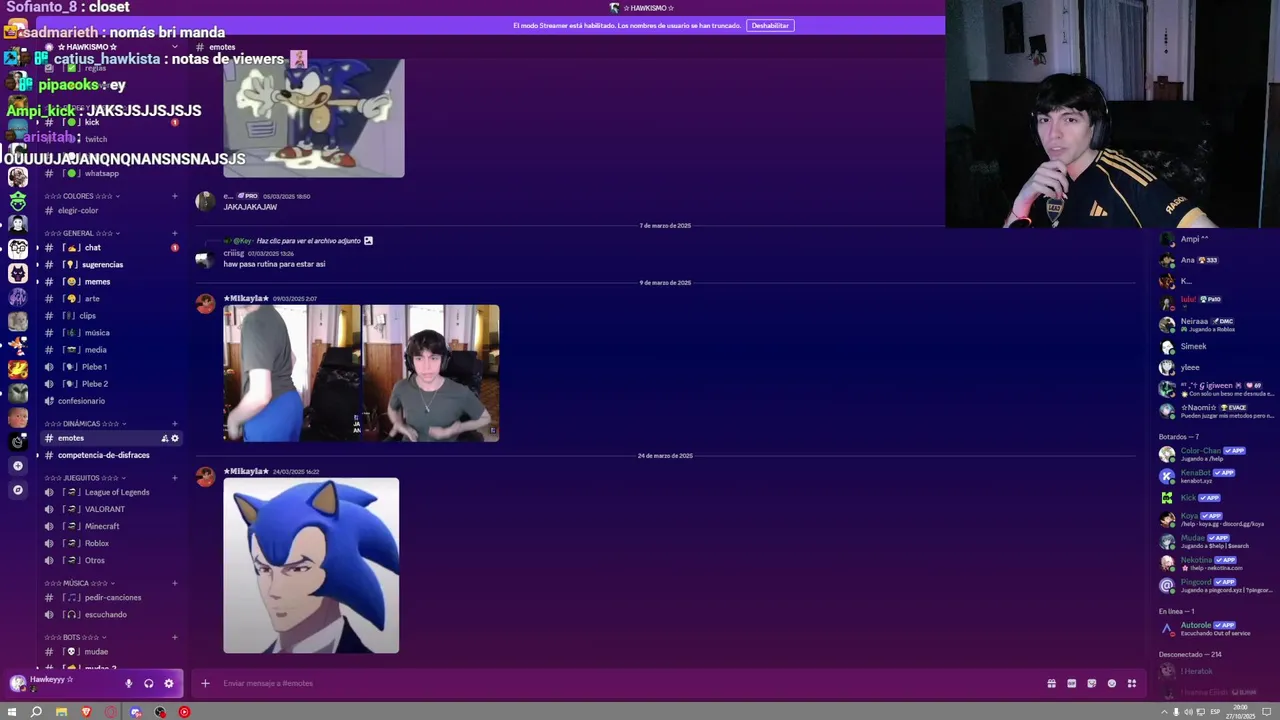Focus the 'Enviar mensaje a #emotes' field
1280x720 pixels.
coord(630,683)
